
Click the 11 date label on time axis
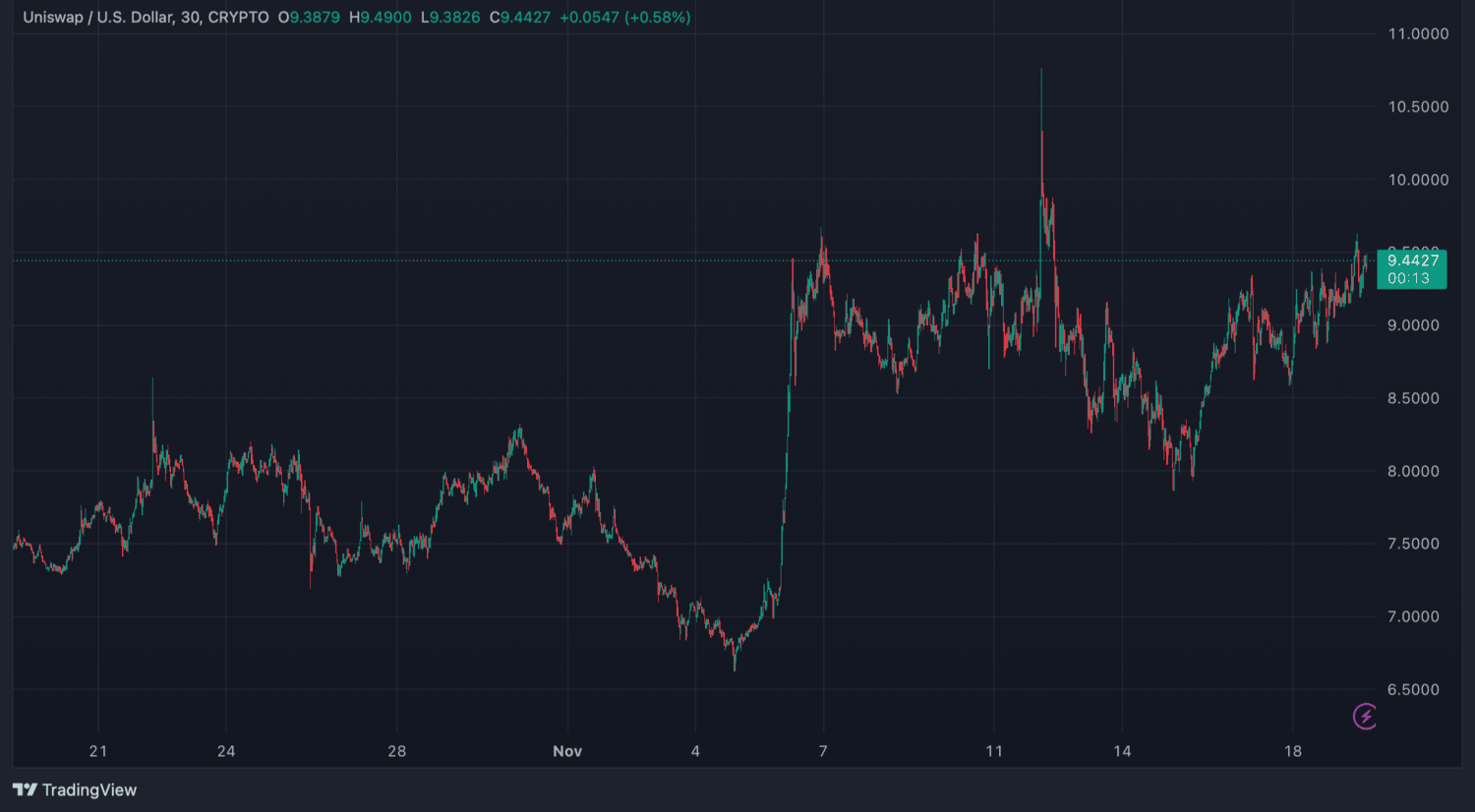(994, 751)
